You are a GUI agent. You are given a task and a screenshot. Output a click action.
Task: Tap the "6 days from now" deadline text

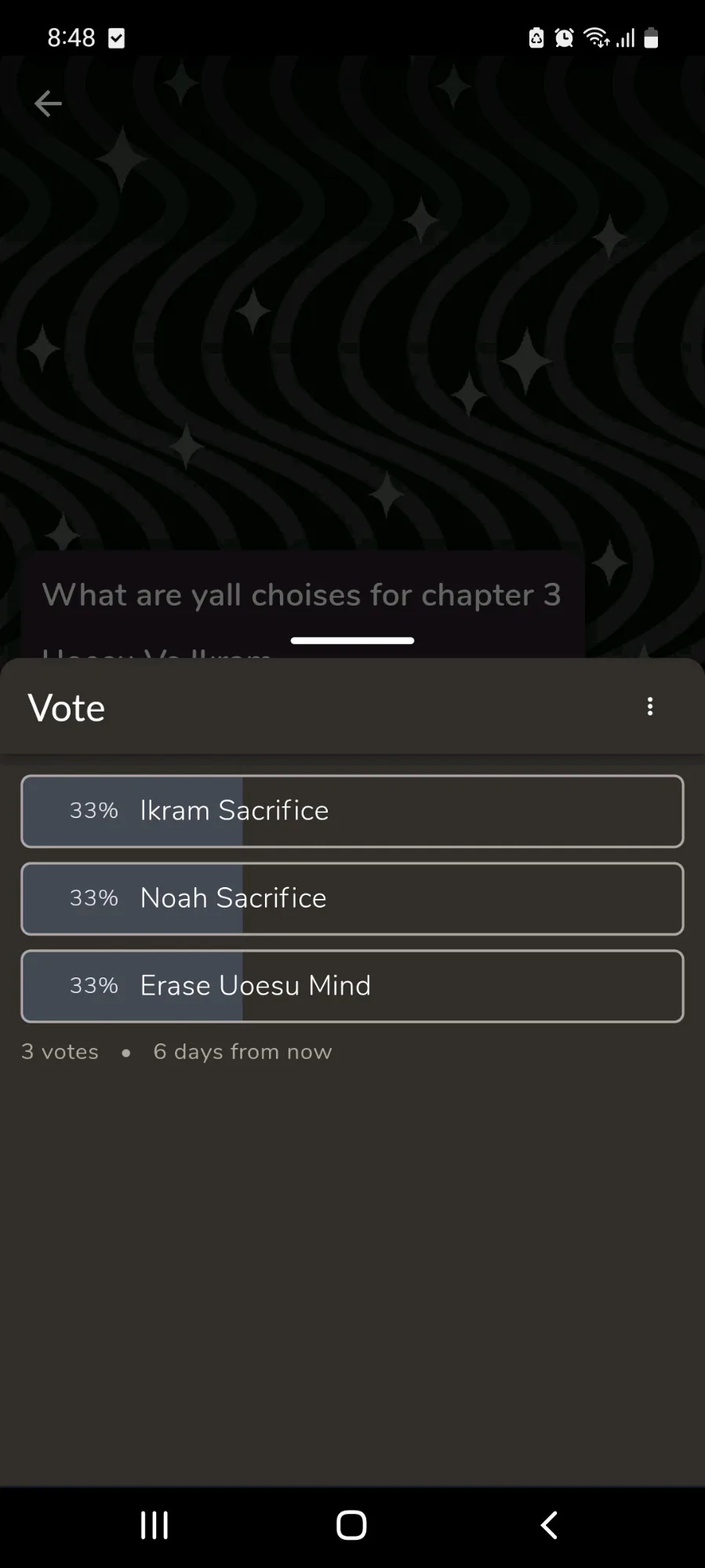click(242, 1052)
